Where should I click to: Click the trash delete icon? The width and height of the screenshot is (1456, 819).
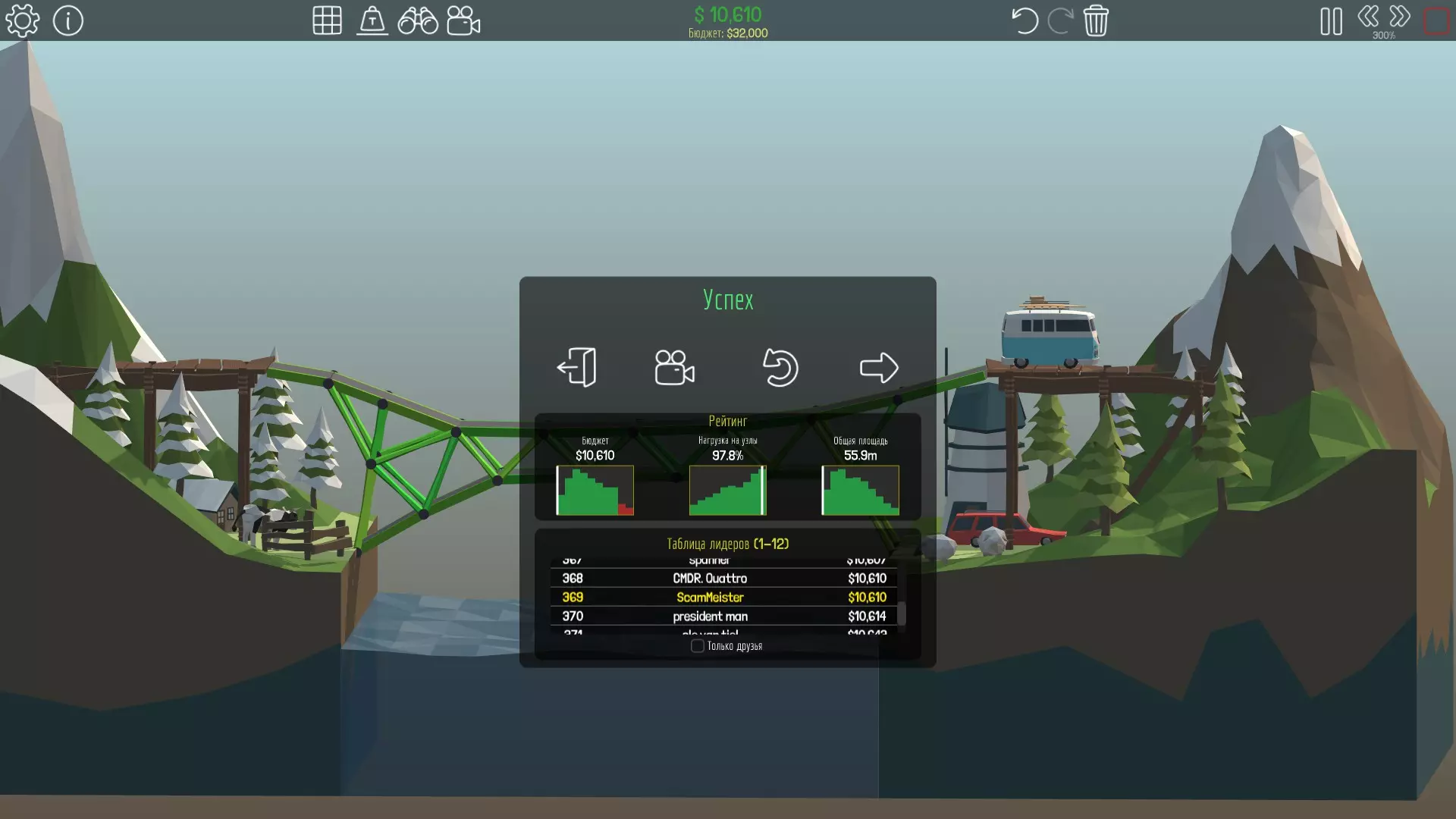click(1096, 20)
